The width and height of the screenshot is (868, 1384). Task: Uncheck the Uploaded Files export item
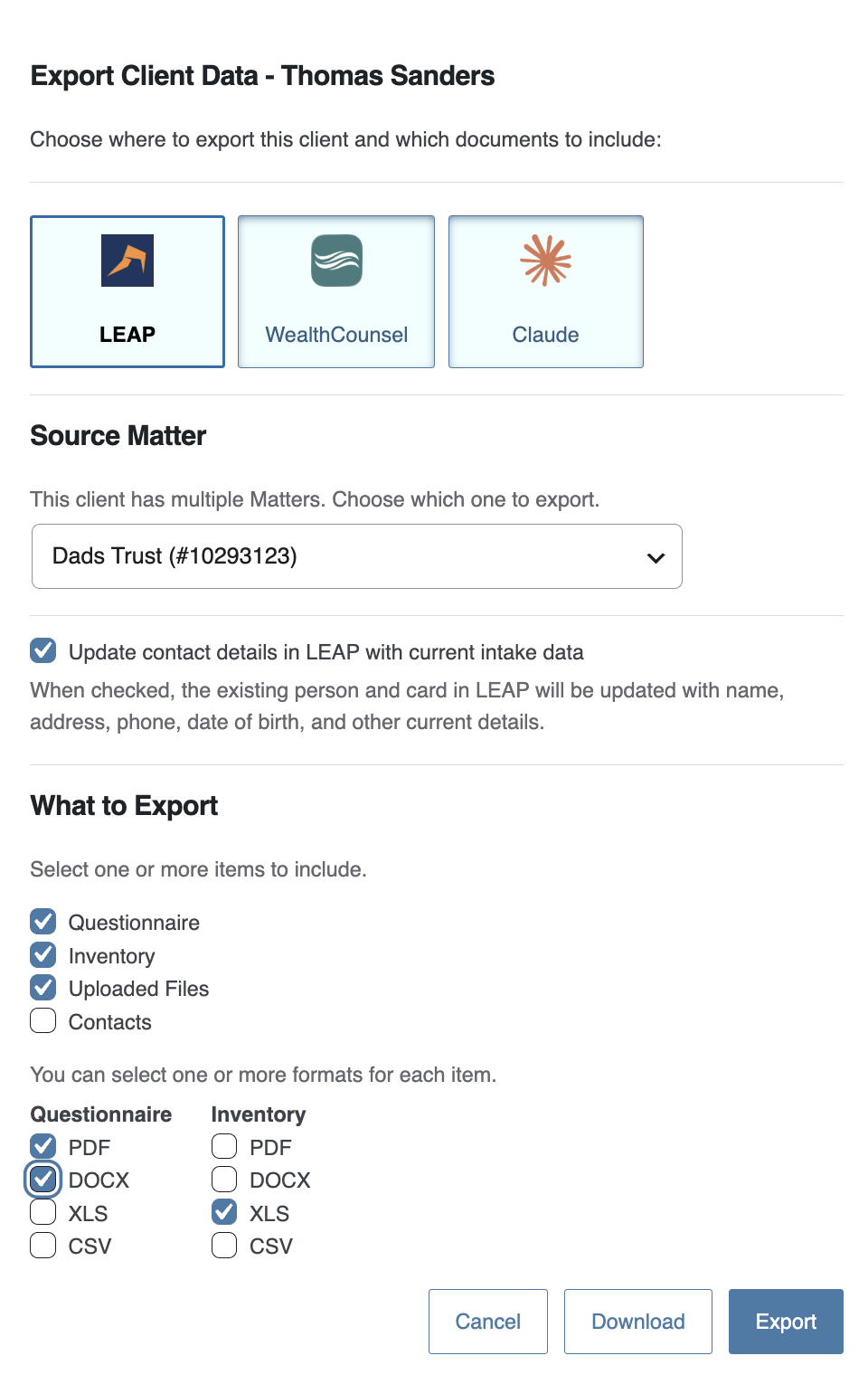(43, 987)
